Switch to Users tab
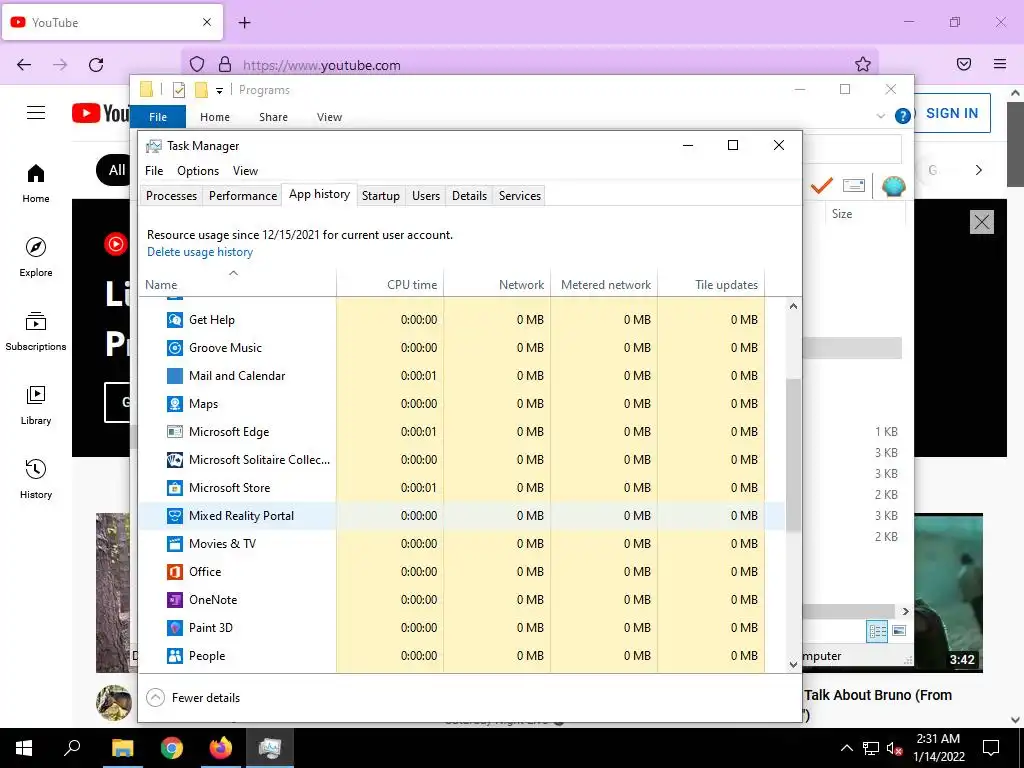Image resolution: width=1024 pixels, height=768 pixels. [426, 196]
